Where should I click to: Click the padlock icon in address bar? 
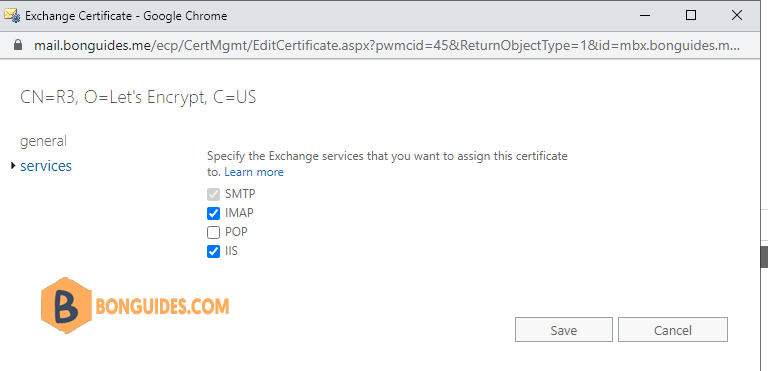tap(18, 46)
